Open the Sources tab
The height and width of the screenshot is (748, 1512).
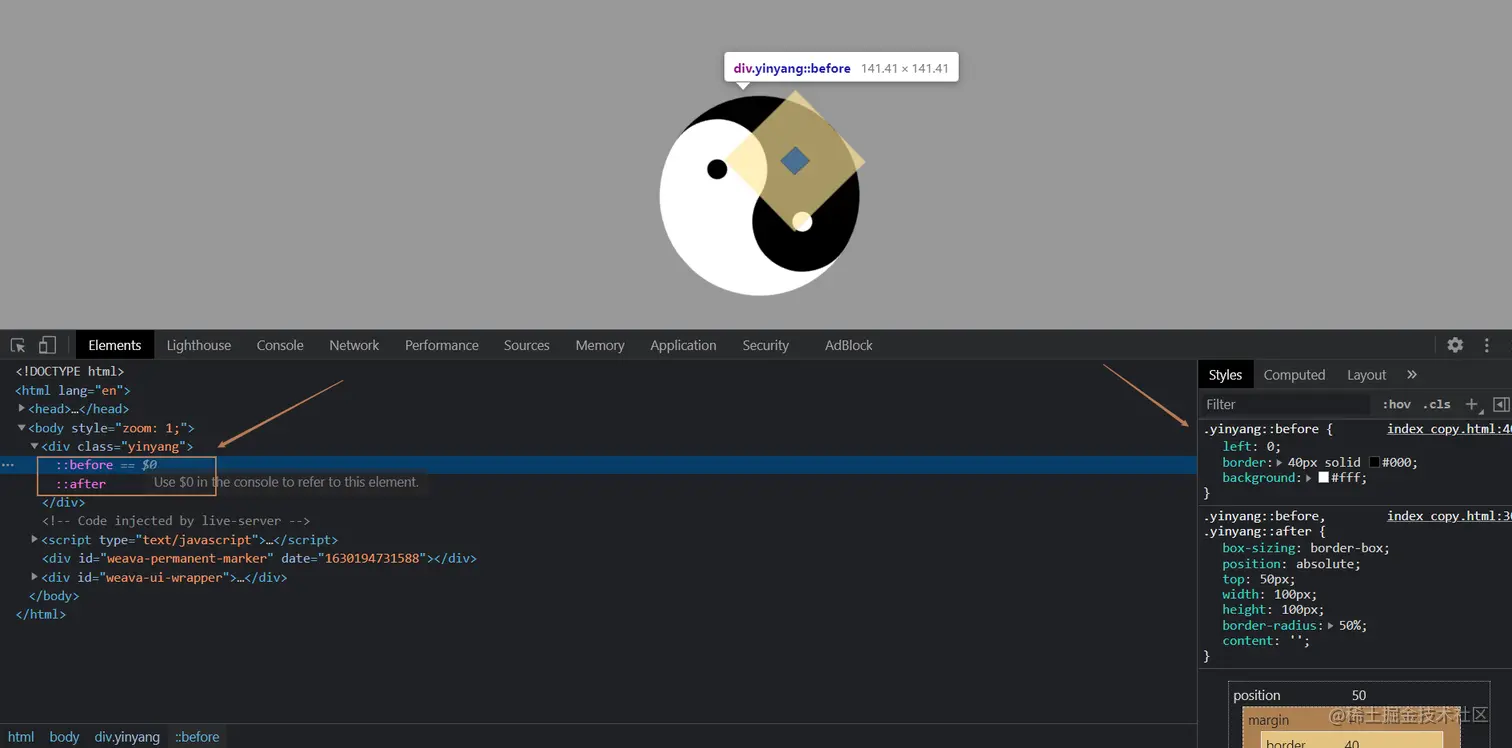[527, 345]
